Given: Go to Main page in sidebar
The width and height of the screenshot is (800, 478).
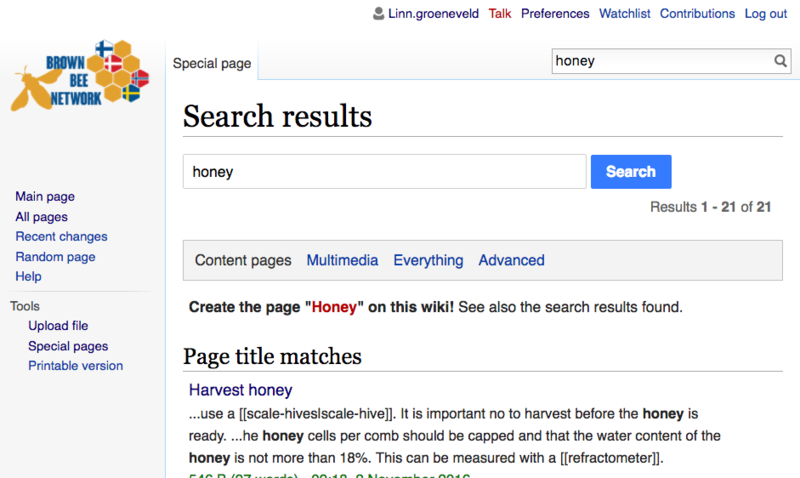Looking at the screenshot, I should click(45, 196).
